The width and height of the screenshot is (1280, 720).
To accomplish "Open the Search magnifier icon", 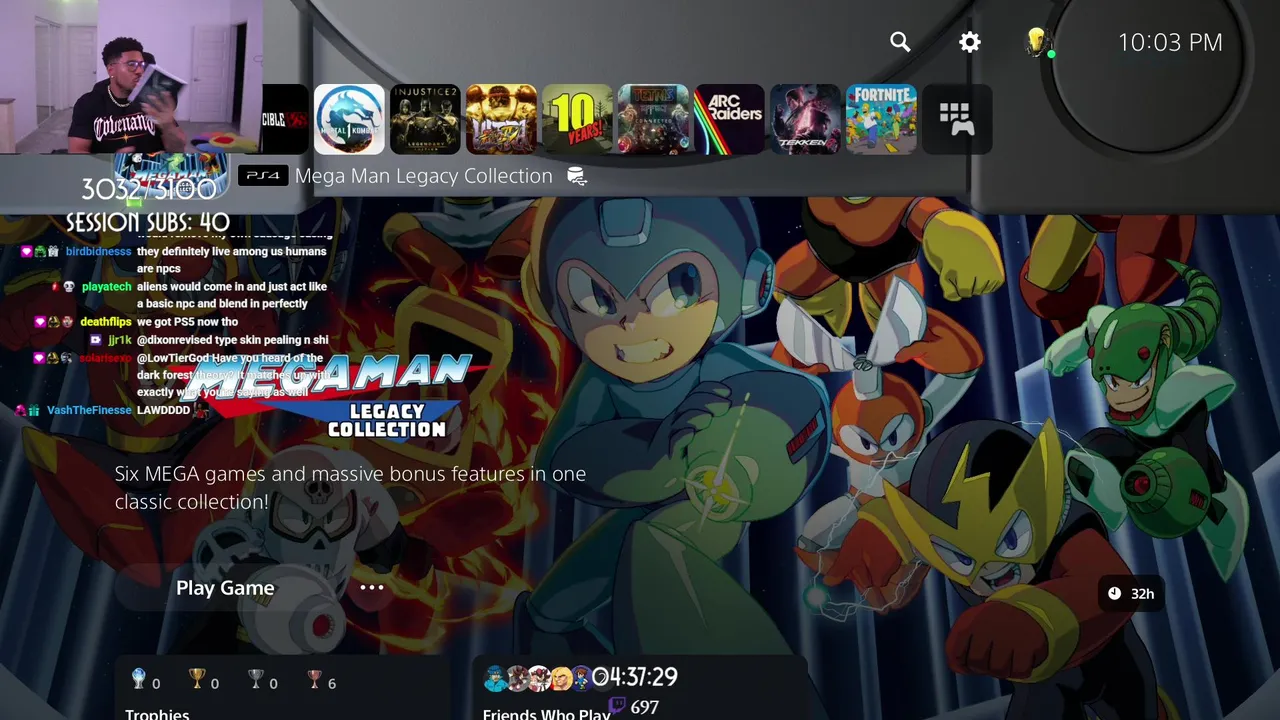I will tap(900, 42).
